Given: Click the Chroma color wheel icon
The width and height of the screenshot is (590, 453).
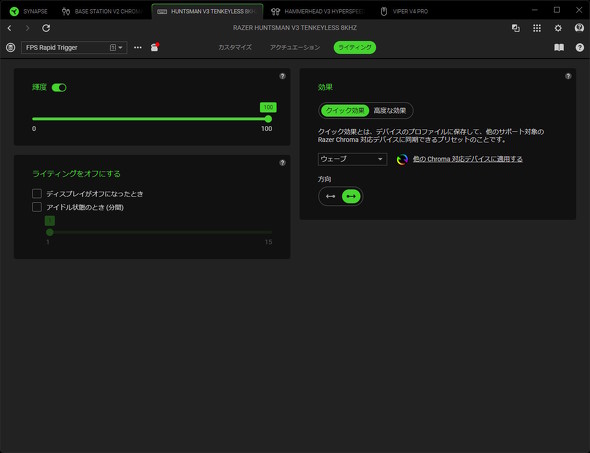Looking at the screenshot, I should pyautogui.click(x=402, y=160).
